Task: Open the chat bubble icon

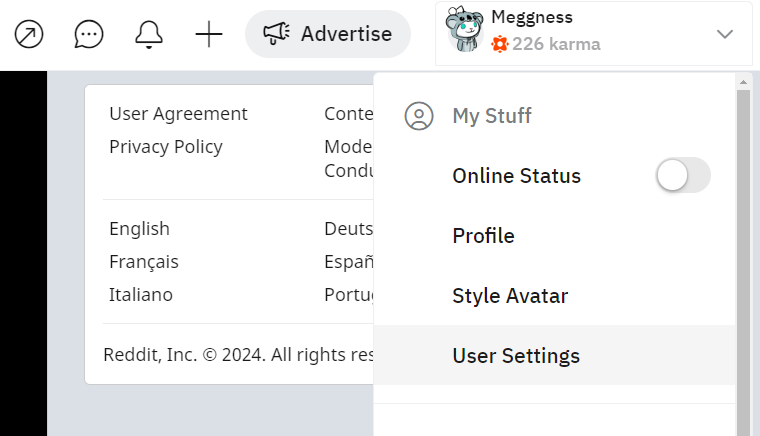Action: pyautogui.click(x=89, y=35)
